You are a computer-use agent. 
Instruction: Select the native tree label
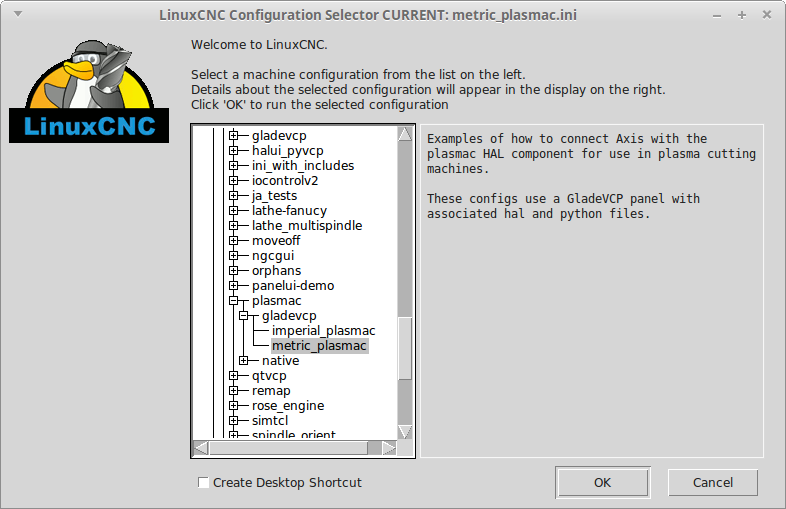(280, 361)
